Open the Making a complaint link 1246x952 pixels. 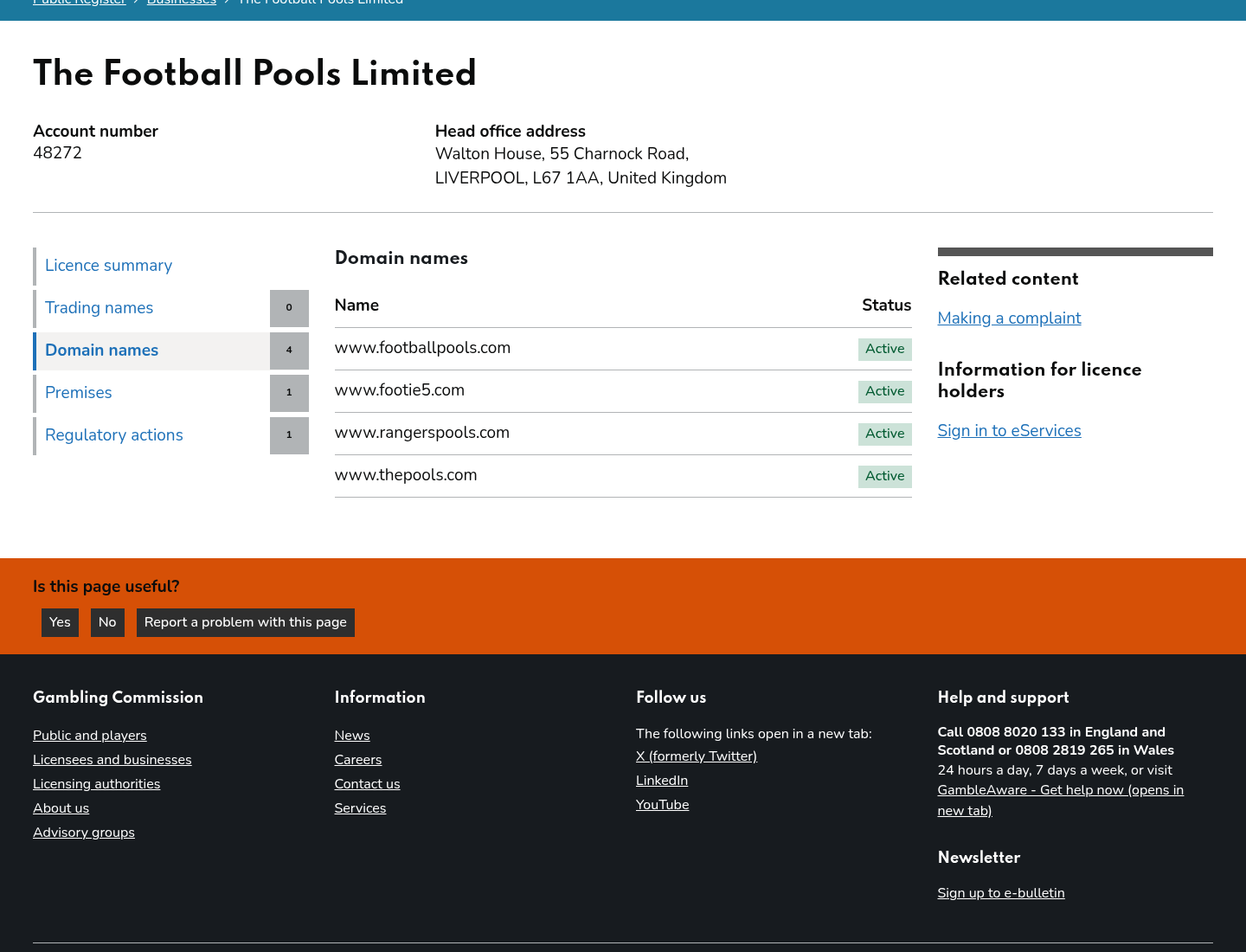click(1009, 318)
